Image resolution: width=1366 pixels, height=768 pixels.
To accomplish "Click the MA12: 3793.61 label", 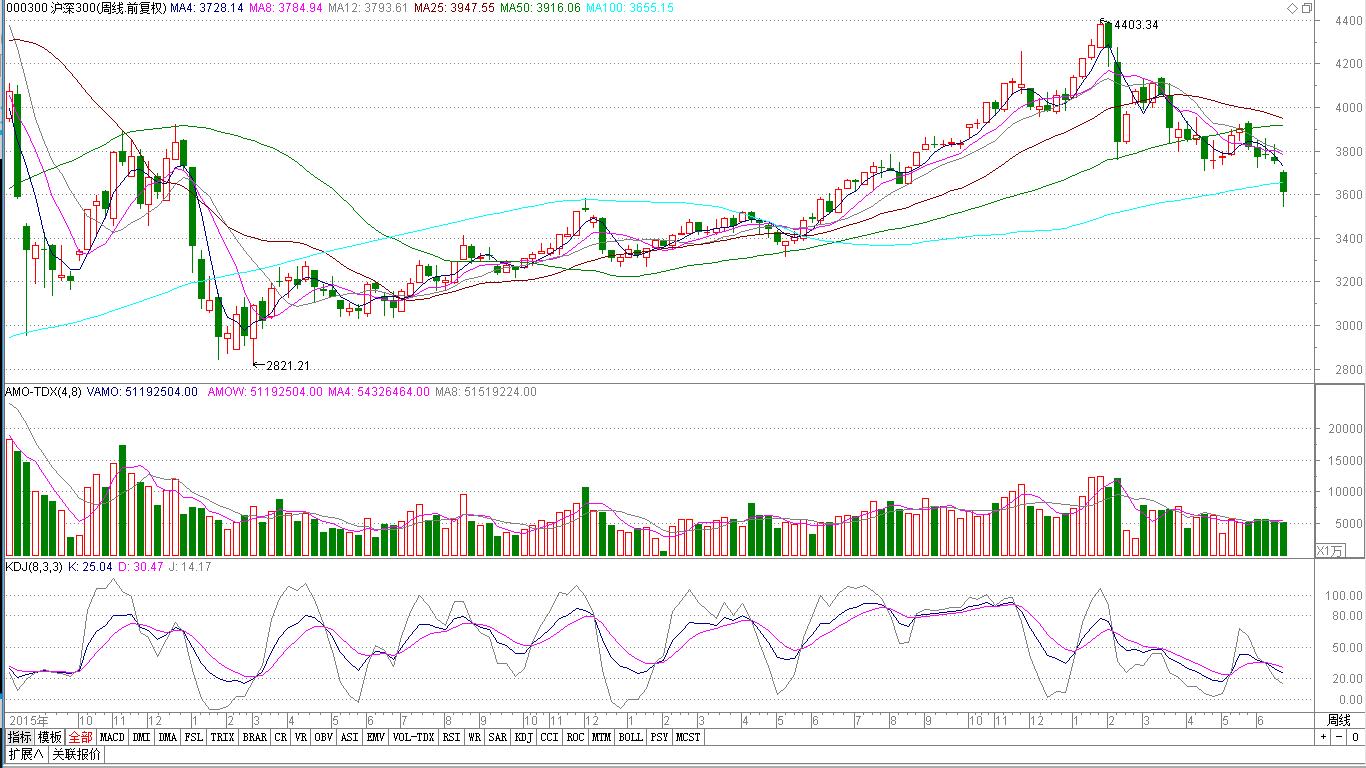I will [x=368, y=8].
